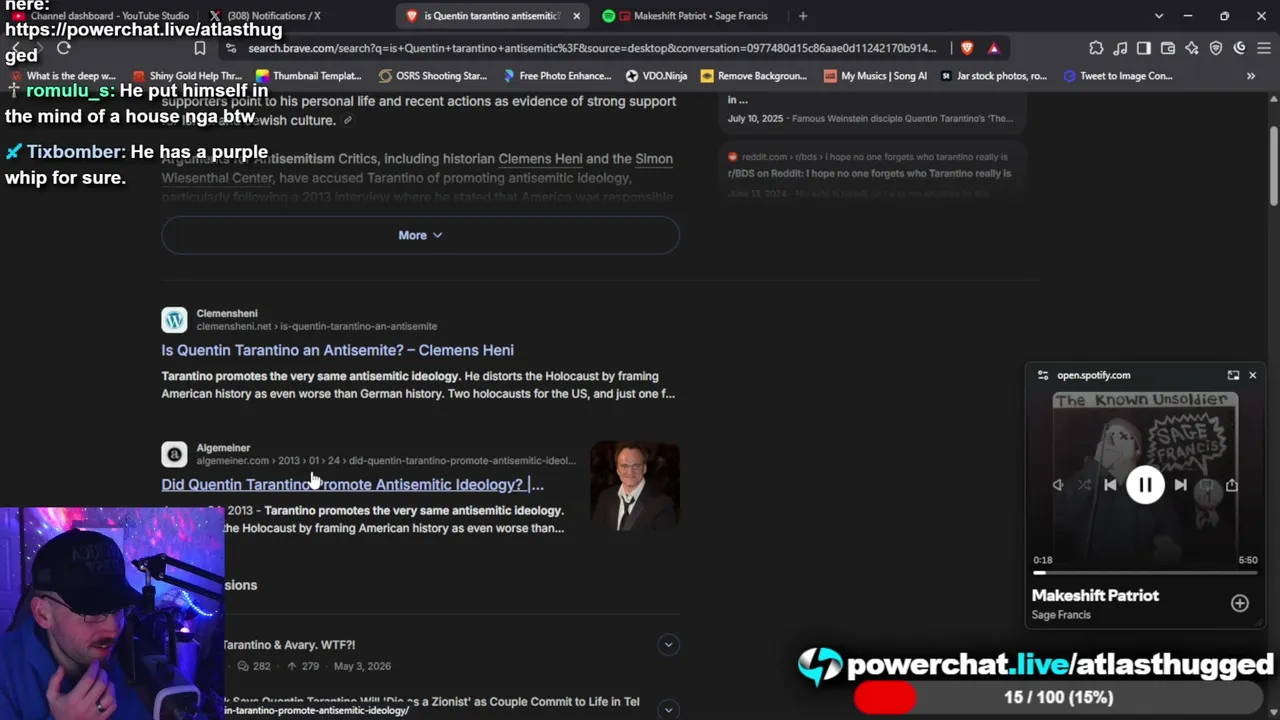The height and width of the screenshot is (720, 1280).
Task: Click the Tarantino photo thumbnail
Action: tap(635, 486)
